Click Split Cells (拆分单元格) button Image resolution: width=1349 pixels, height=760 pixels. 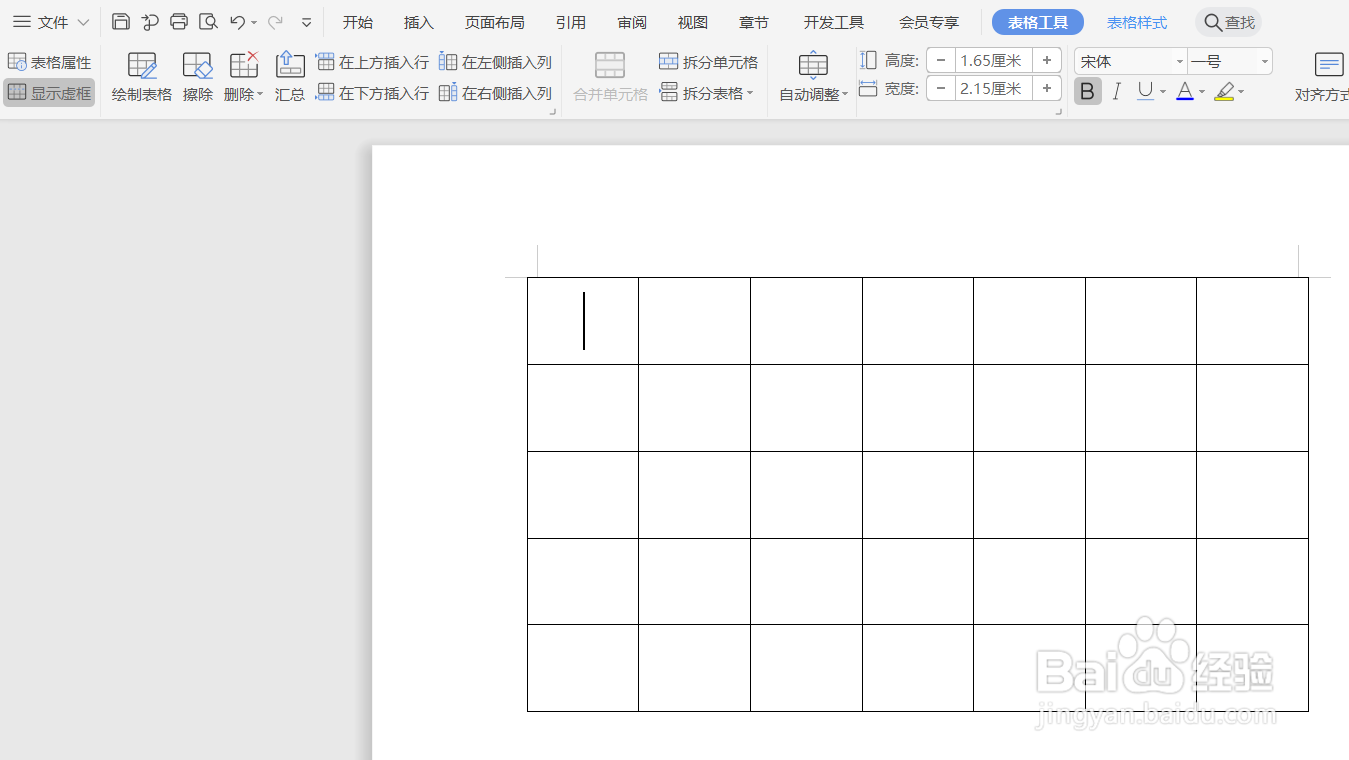pos(709,62)
